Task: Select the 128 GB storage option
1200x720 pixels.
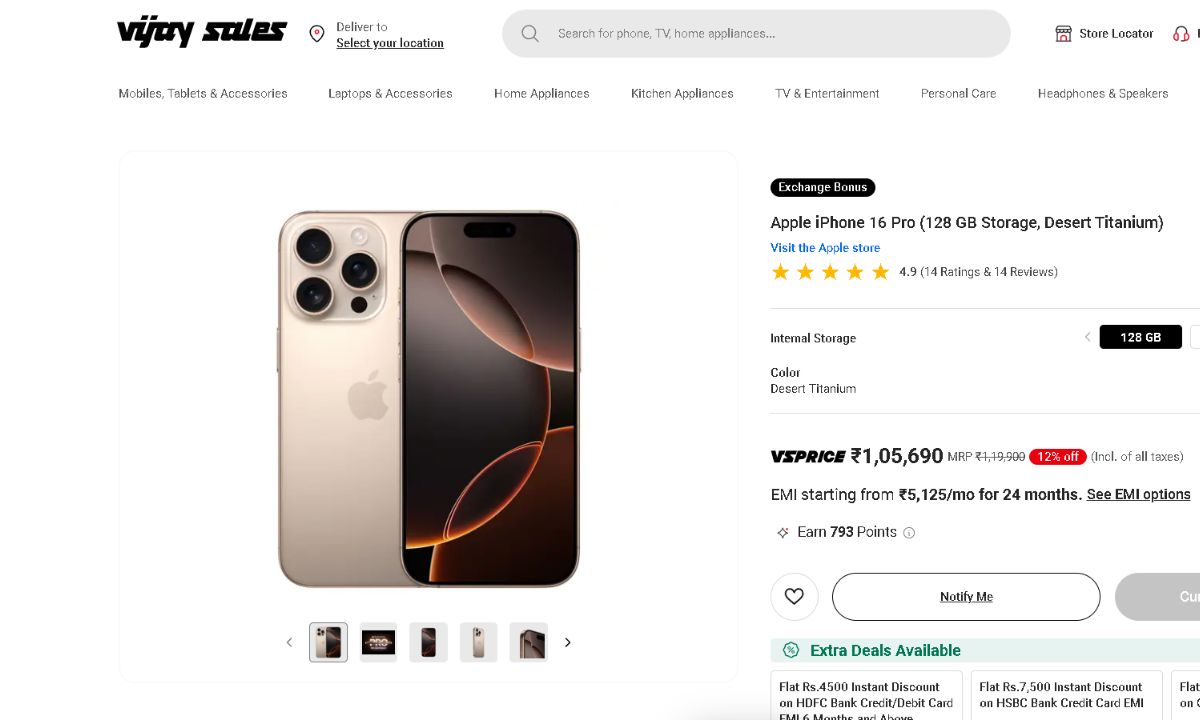Action: 1140,337
